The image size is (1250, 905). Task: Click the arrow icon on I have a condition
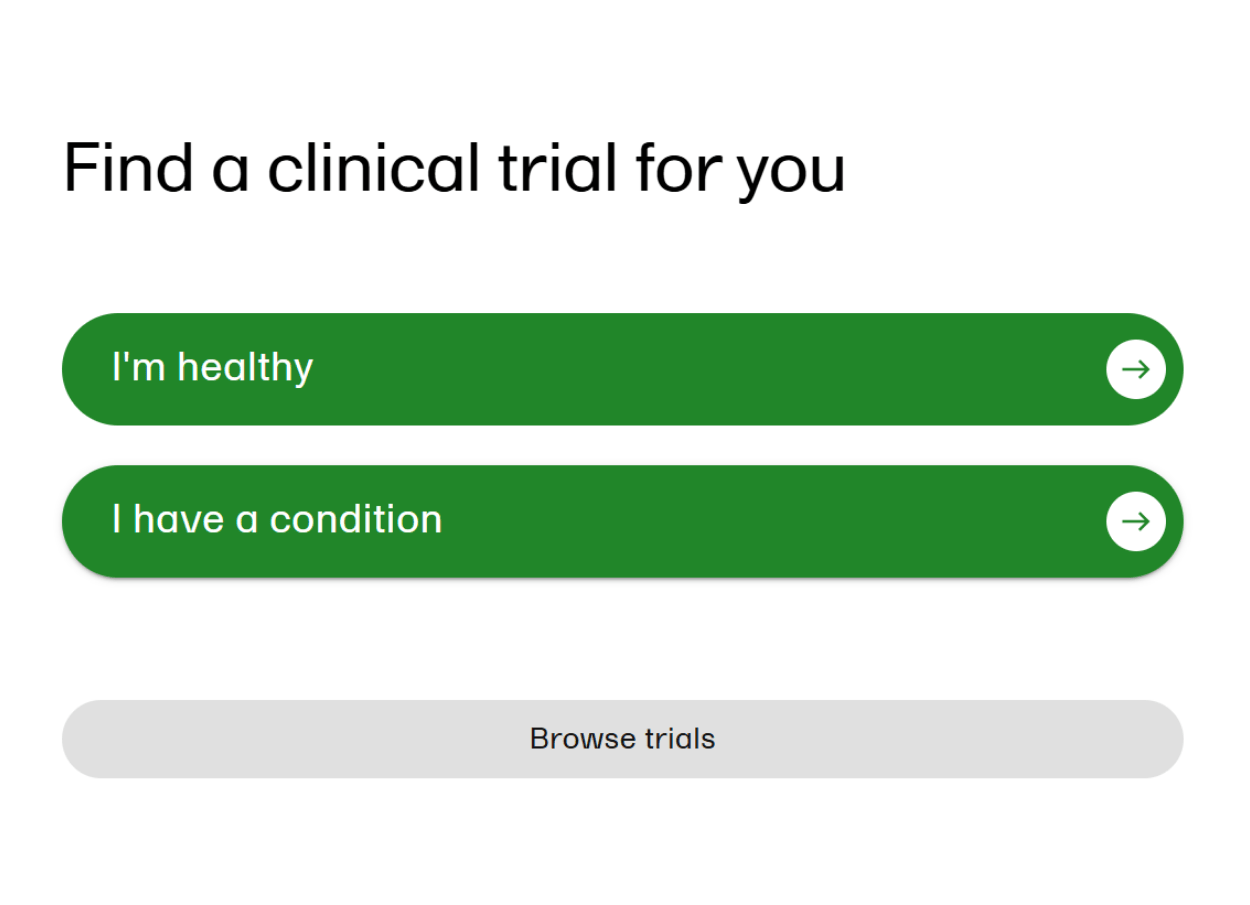point(1135,521)
